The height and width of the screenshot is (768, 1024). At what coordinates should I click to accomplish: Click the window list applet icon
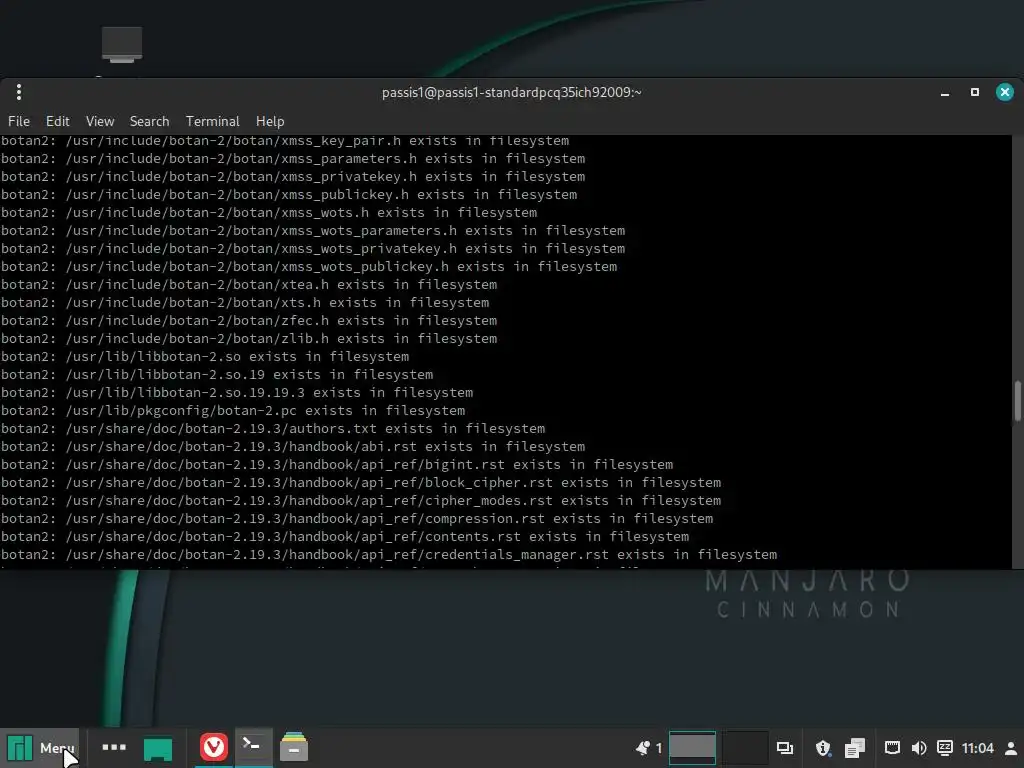(784, 748)
